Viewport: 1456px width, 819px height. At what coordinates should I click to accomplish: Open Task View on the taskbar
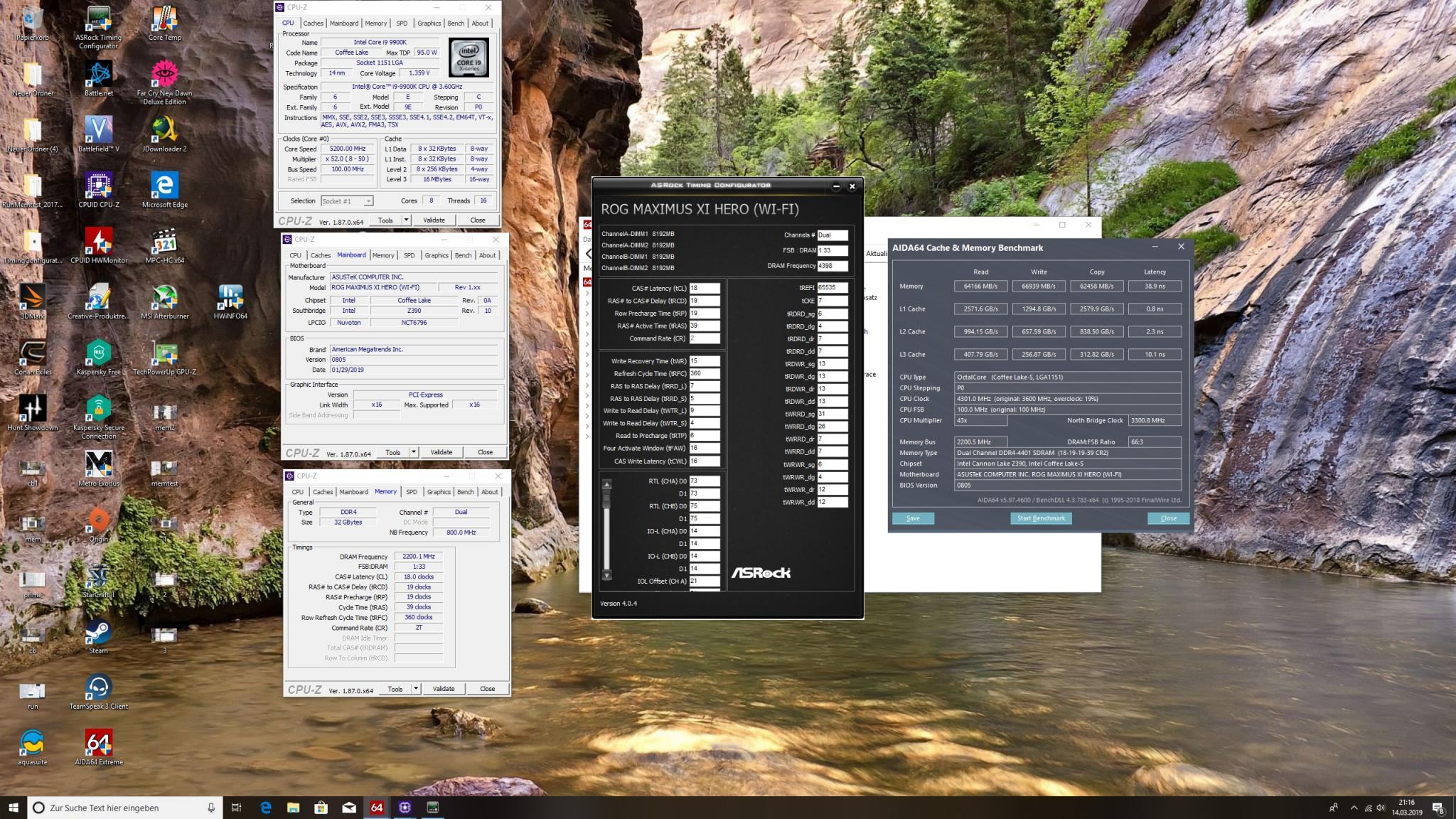[237, 808]
